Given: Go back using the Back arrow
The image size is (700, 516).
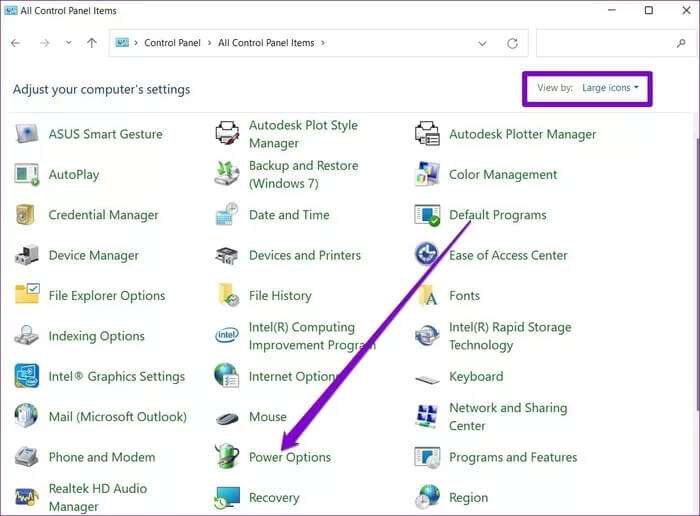Looking at the screenshot, I should (16, 43).
